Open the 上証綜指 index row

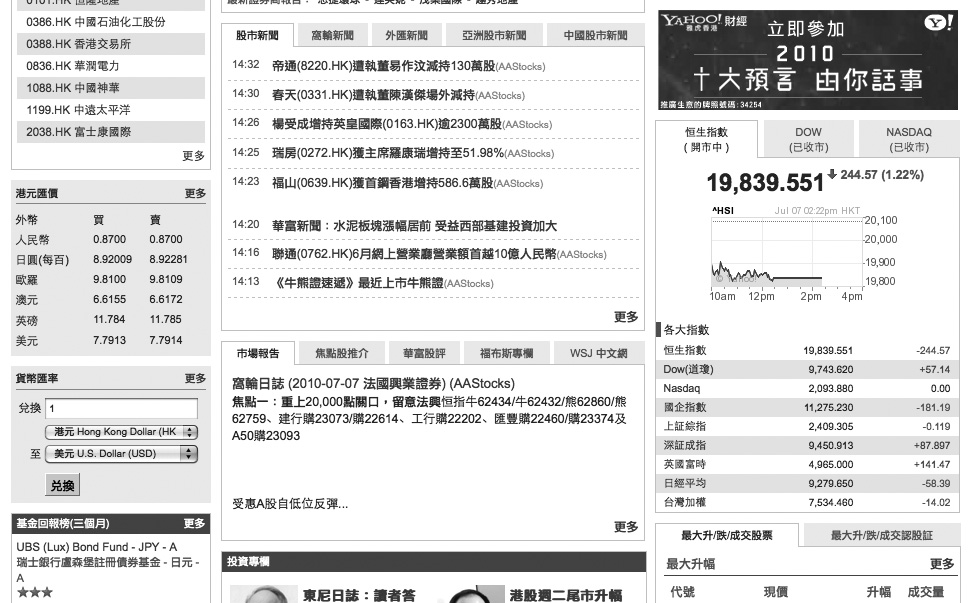click(x=807, y=427)
